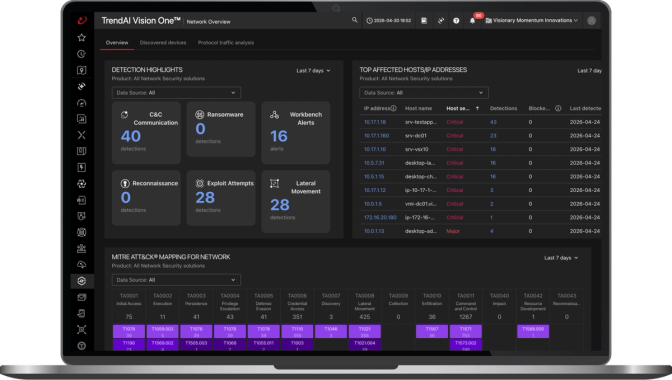This screenshot has height=380, width=672.
Task: Click the Lateral Movement card icon
Action: click(274, 183)
